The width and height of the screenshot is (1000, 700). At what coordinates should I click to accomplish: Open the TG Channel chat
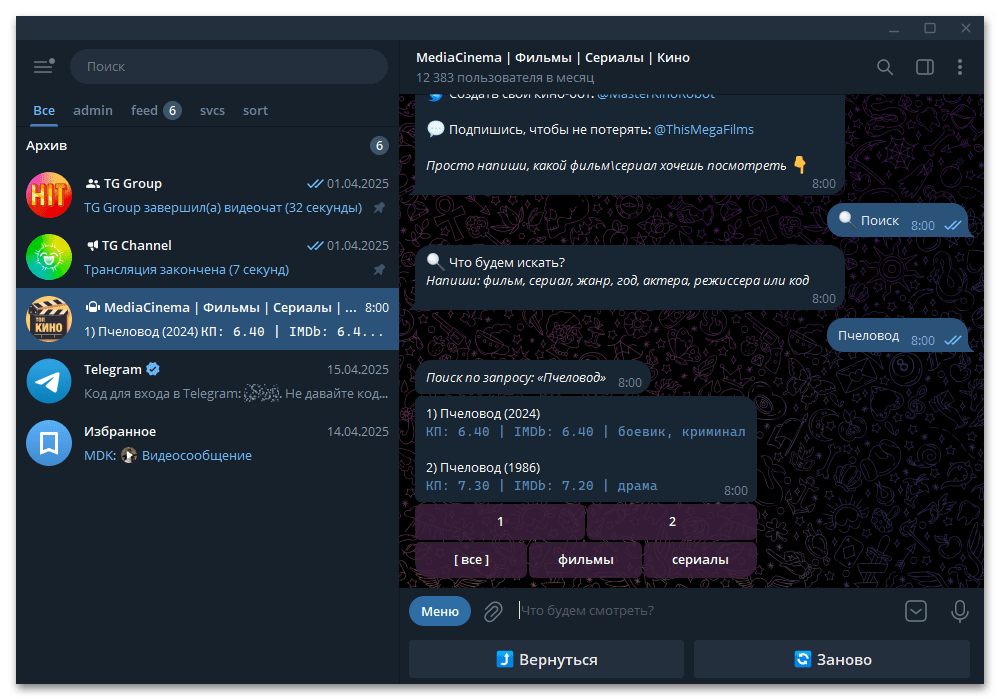(207, 257)
